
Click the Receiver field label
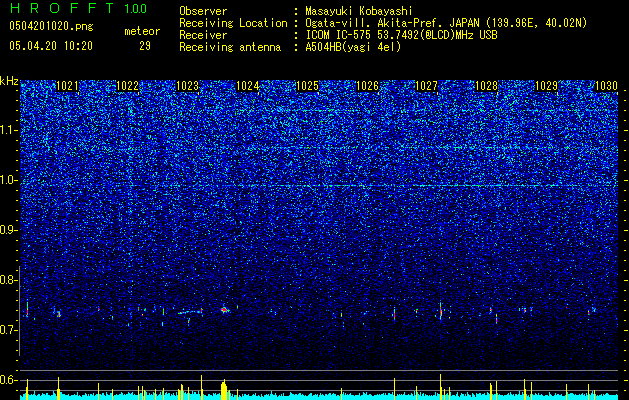[x=203, y=35]
